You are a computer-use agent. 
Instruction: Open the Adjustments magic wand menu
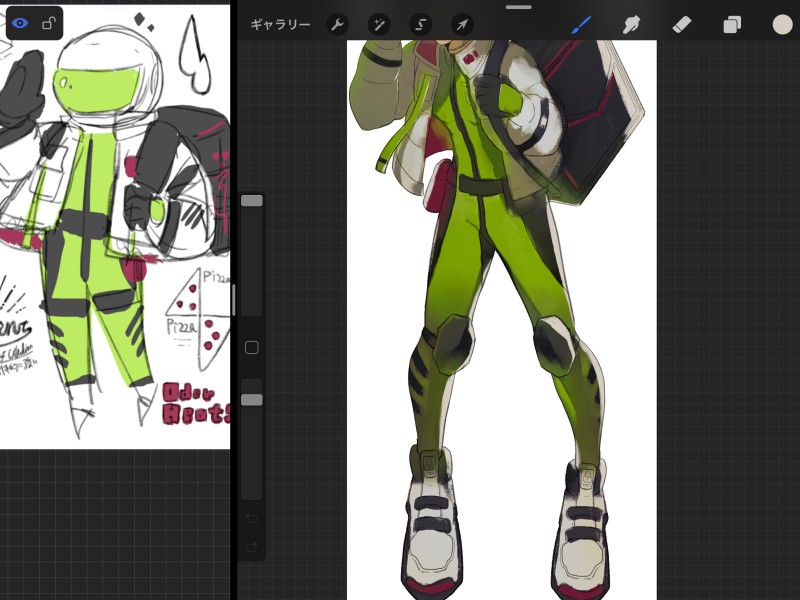[x=379, y=24]
